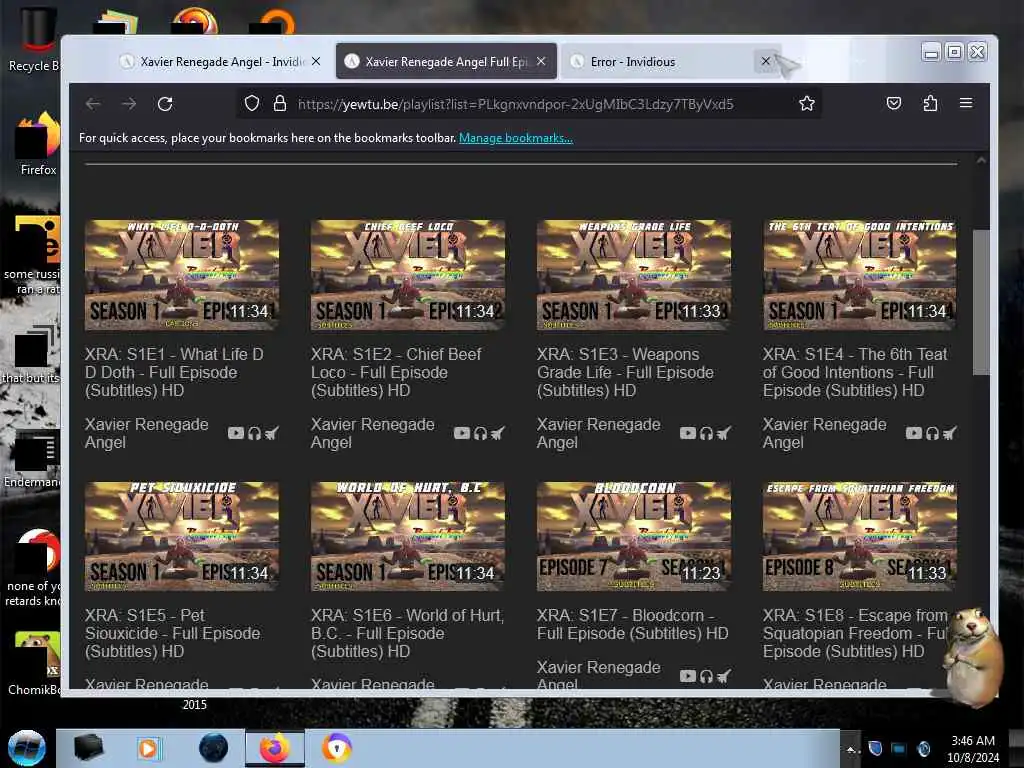The width and height of the screenshot is (1024, 768).
Task: Click the 'XRA: S1E7 - Bloodcorn' title
Action: pyautogui.click(x=633, y=624)
